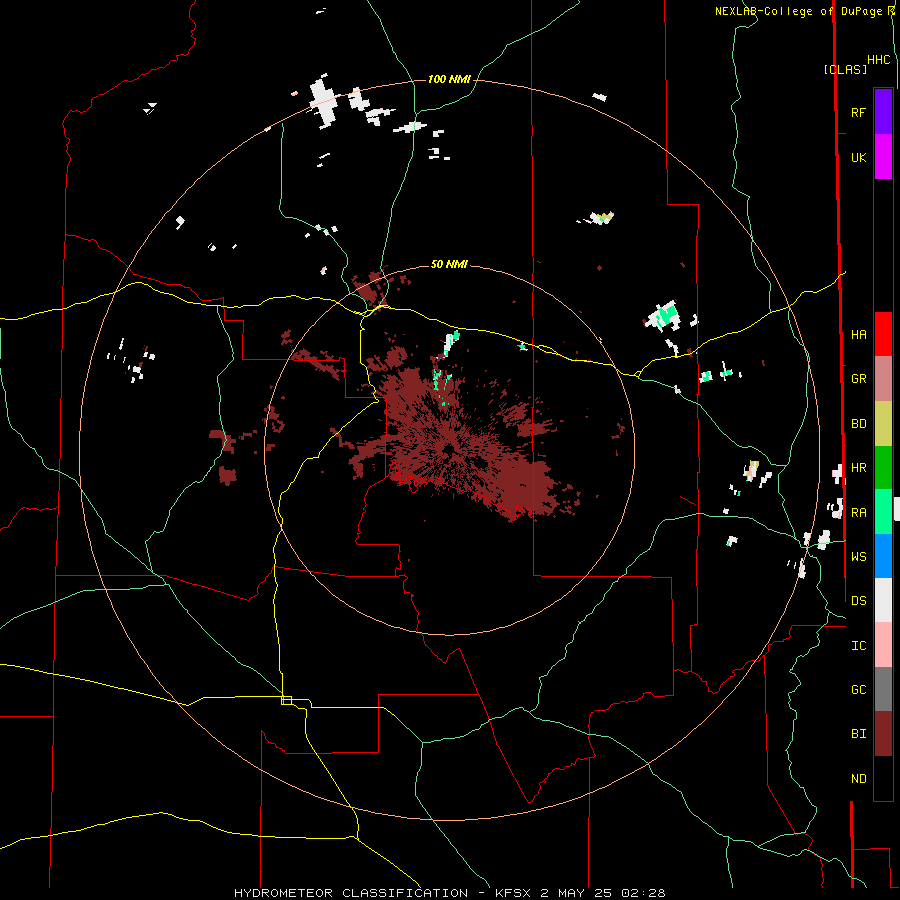Click the 'GR' legend label

click(858, 379)
